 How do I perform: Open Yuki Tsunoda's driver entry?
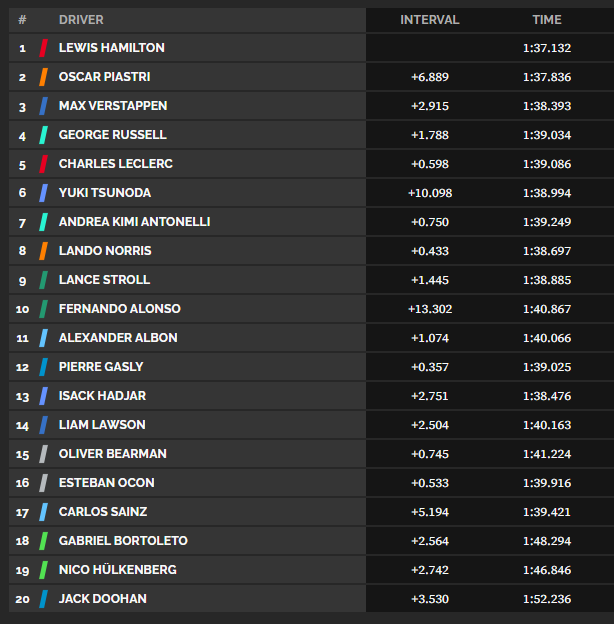point(105,193)
